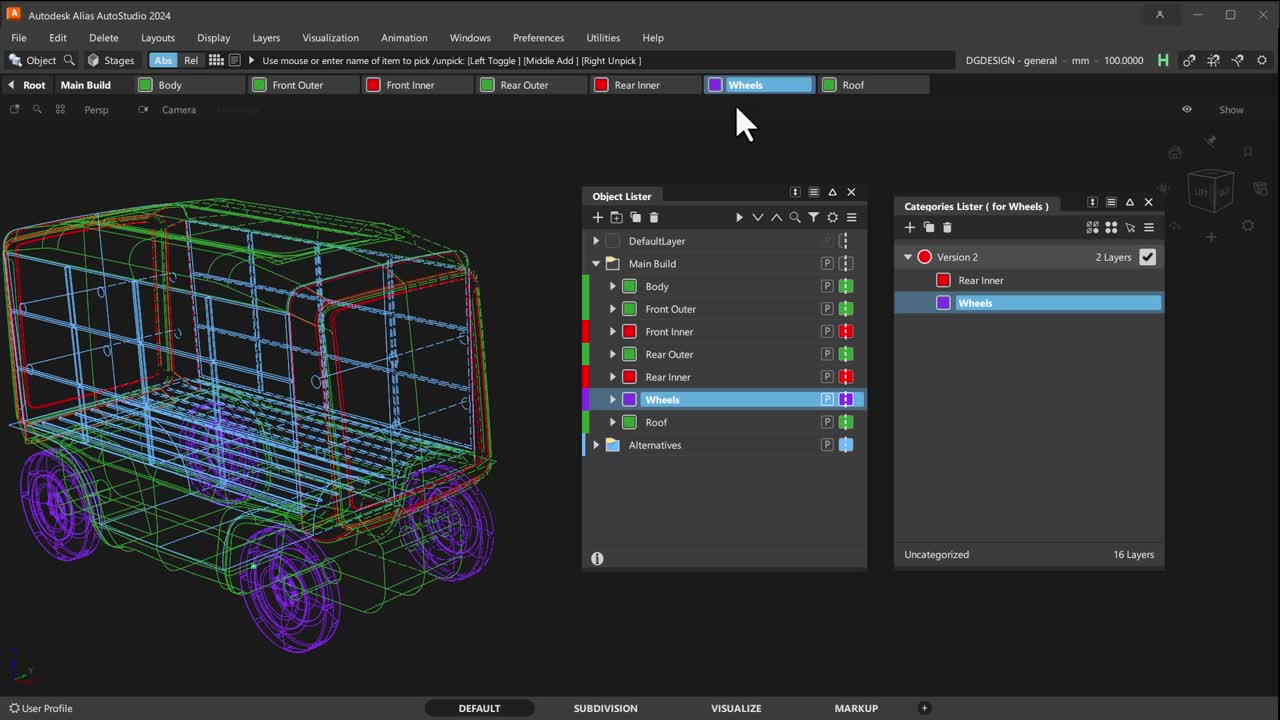Expand the Body layer
The height and width of the screenshot is (720, 1280).
(x=613, y=286)
